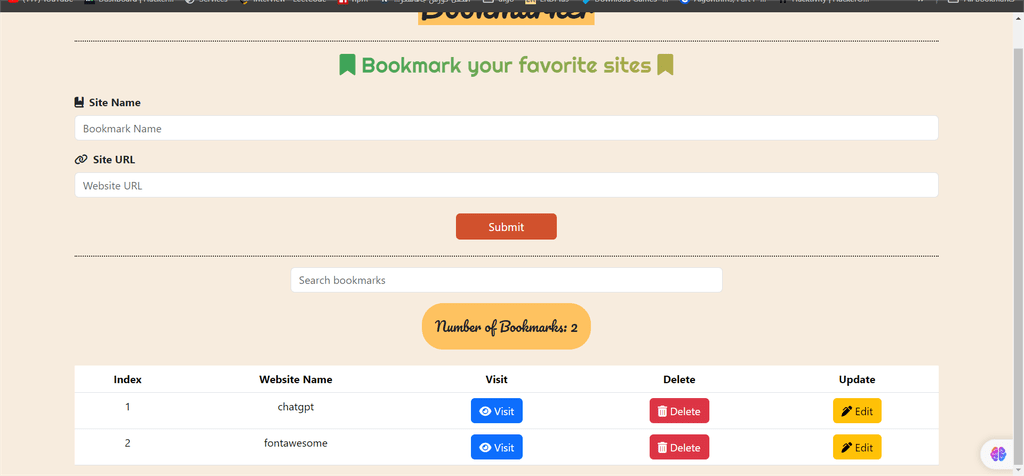The image size is (1024, 476).
Task: Click the pencil icon in chatgpt's Edit button
Action: [847, 411]
